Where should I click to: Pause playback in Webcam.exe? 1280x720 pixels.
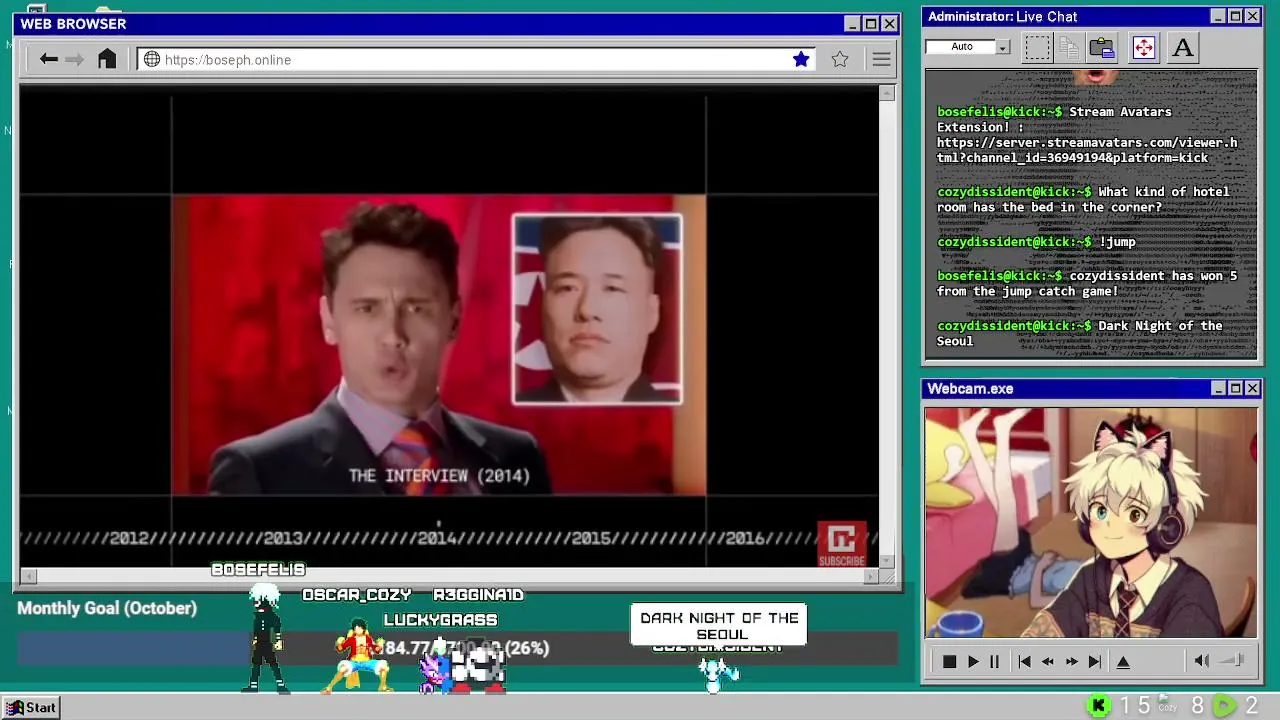[x=994, y=661]
